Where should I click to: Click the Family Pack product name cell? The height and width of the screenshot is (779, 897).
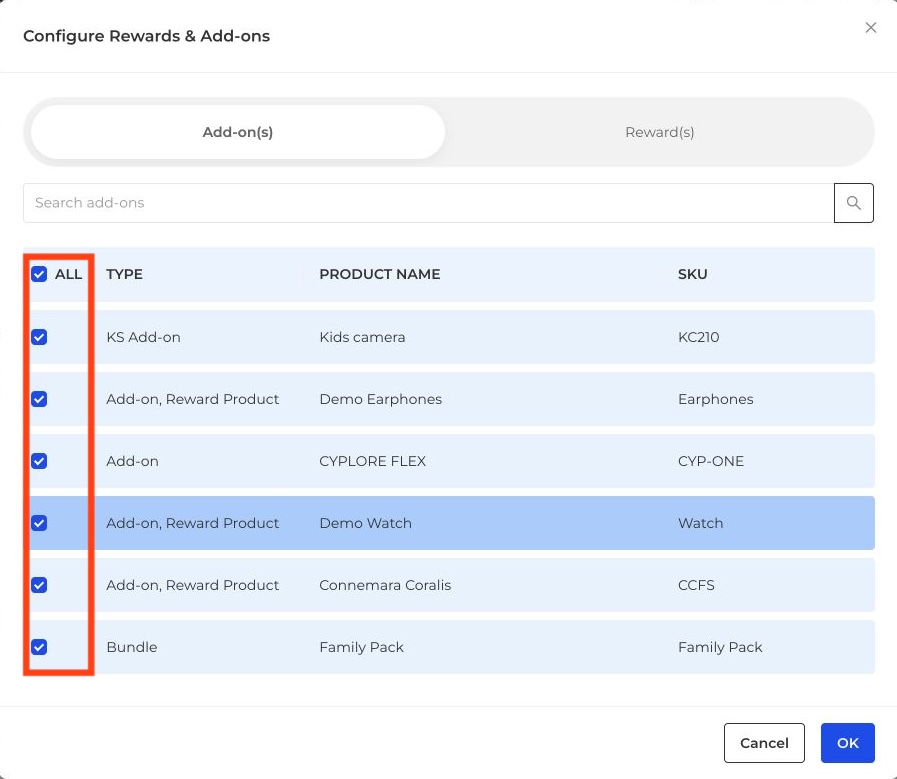(361, 647)
